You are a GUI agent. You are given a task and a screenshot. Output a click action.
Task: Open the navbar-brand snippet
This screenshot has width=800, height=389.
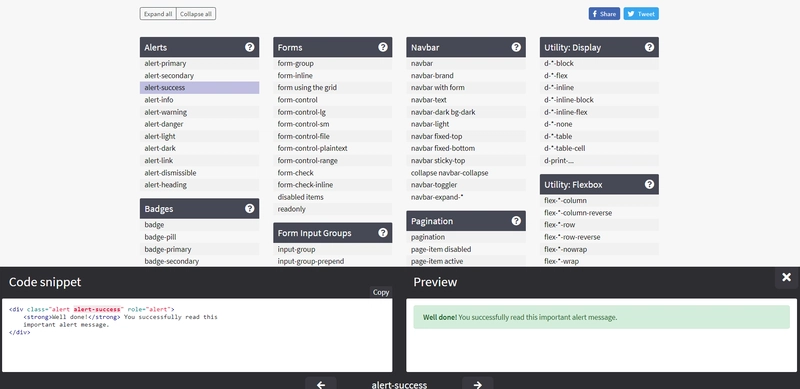tap(466, 76)
